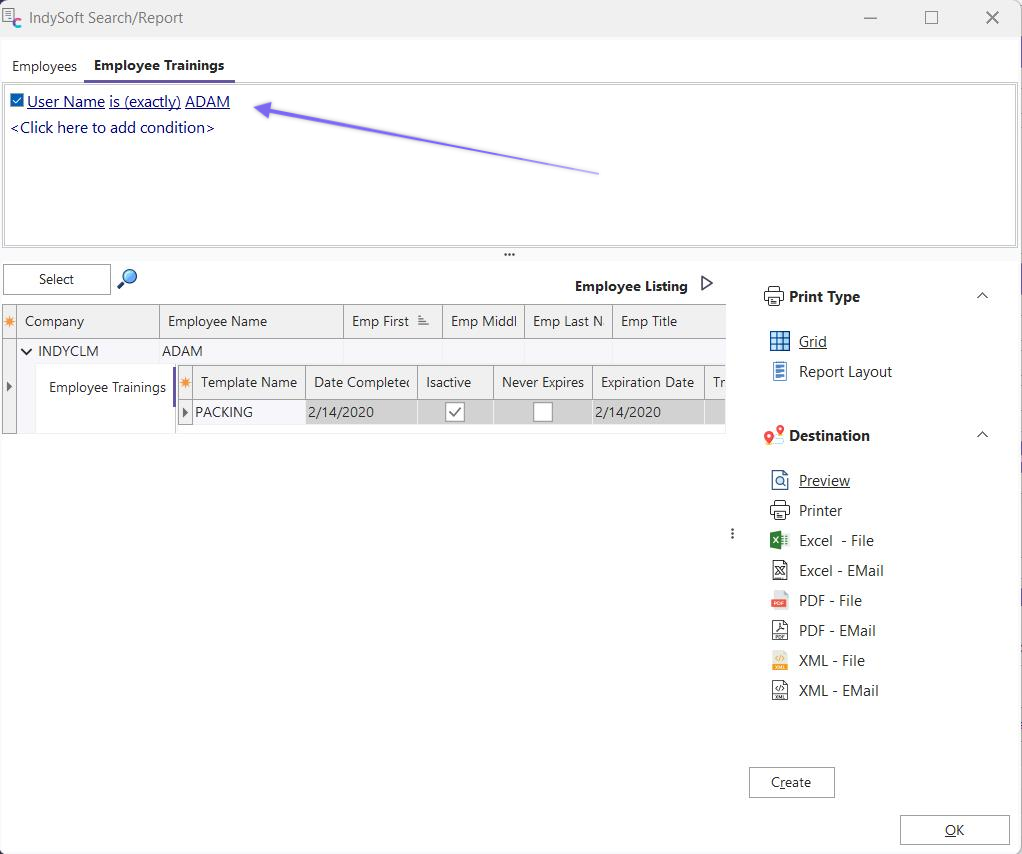Collapse the Destination section

point(982,435)
